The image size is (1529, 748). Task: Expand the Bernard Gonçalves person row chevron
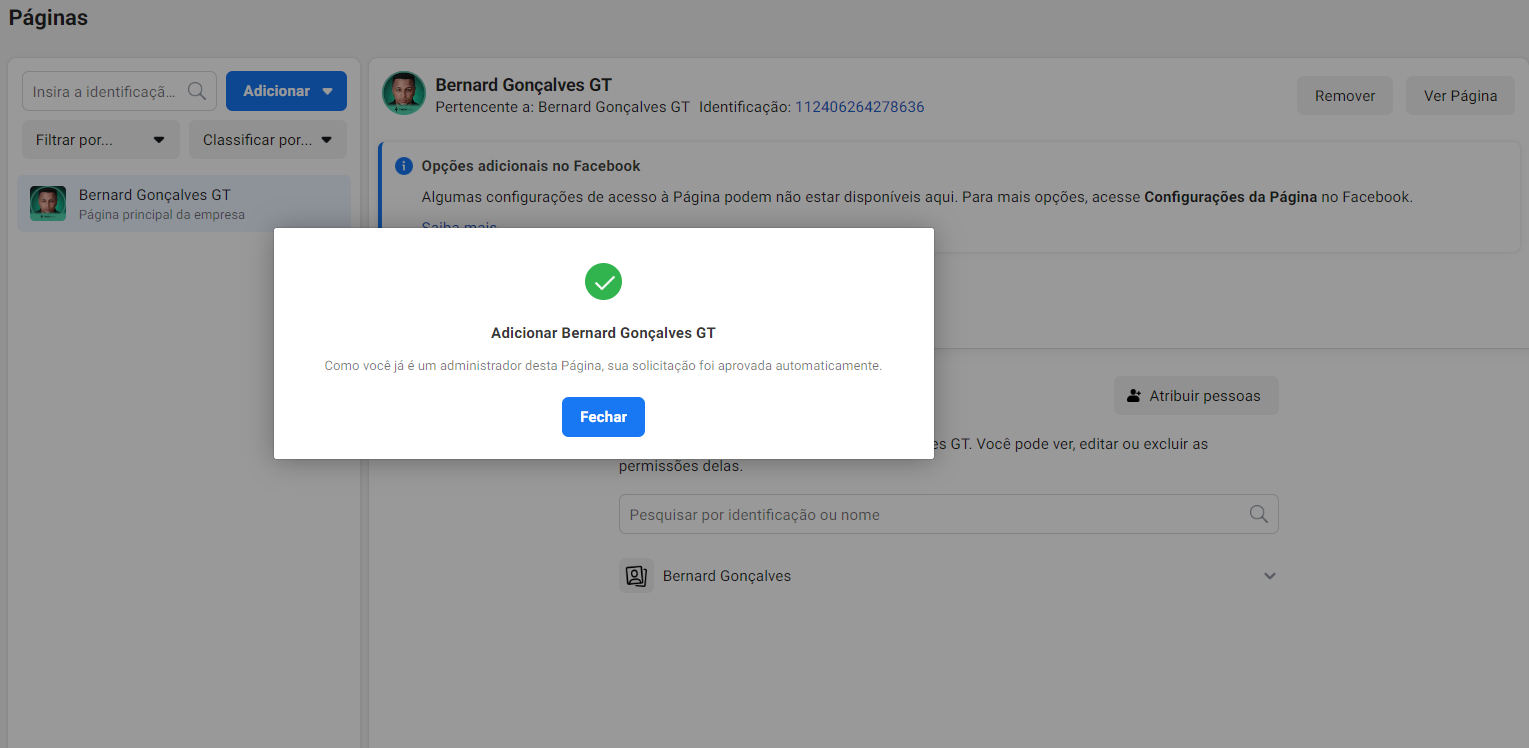pyautogui.click(x=1270, y=576)
